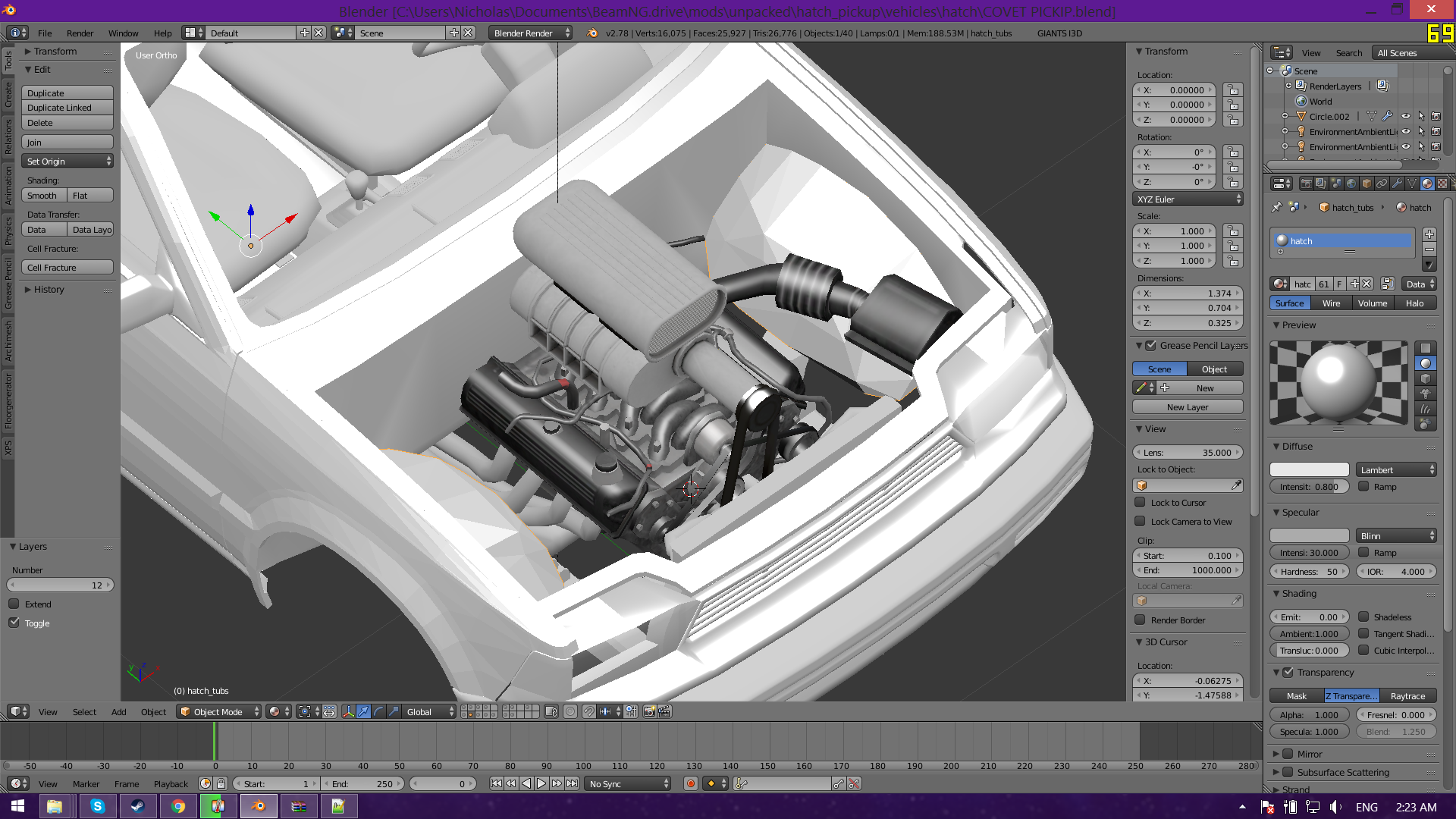Click the Diffuse color swatch
Screen dimensions: 1456x819
click(x=1309, y=469)
